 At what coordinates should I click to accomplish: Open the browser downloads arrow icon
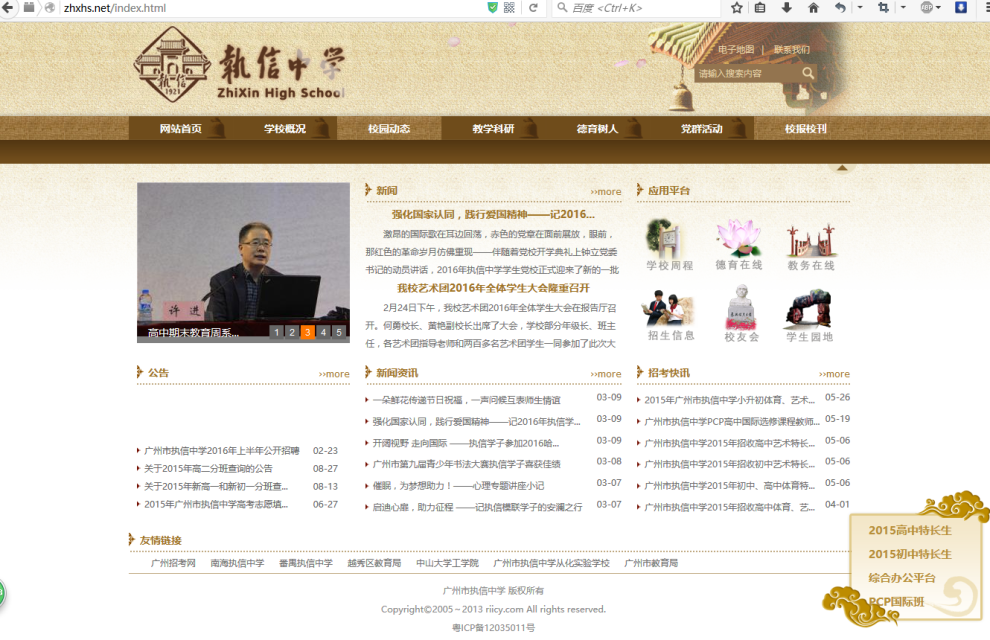pyautogui.click(x=787, y=8)
